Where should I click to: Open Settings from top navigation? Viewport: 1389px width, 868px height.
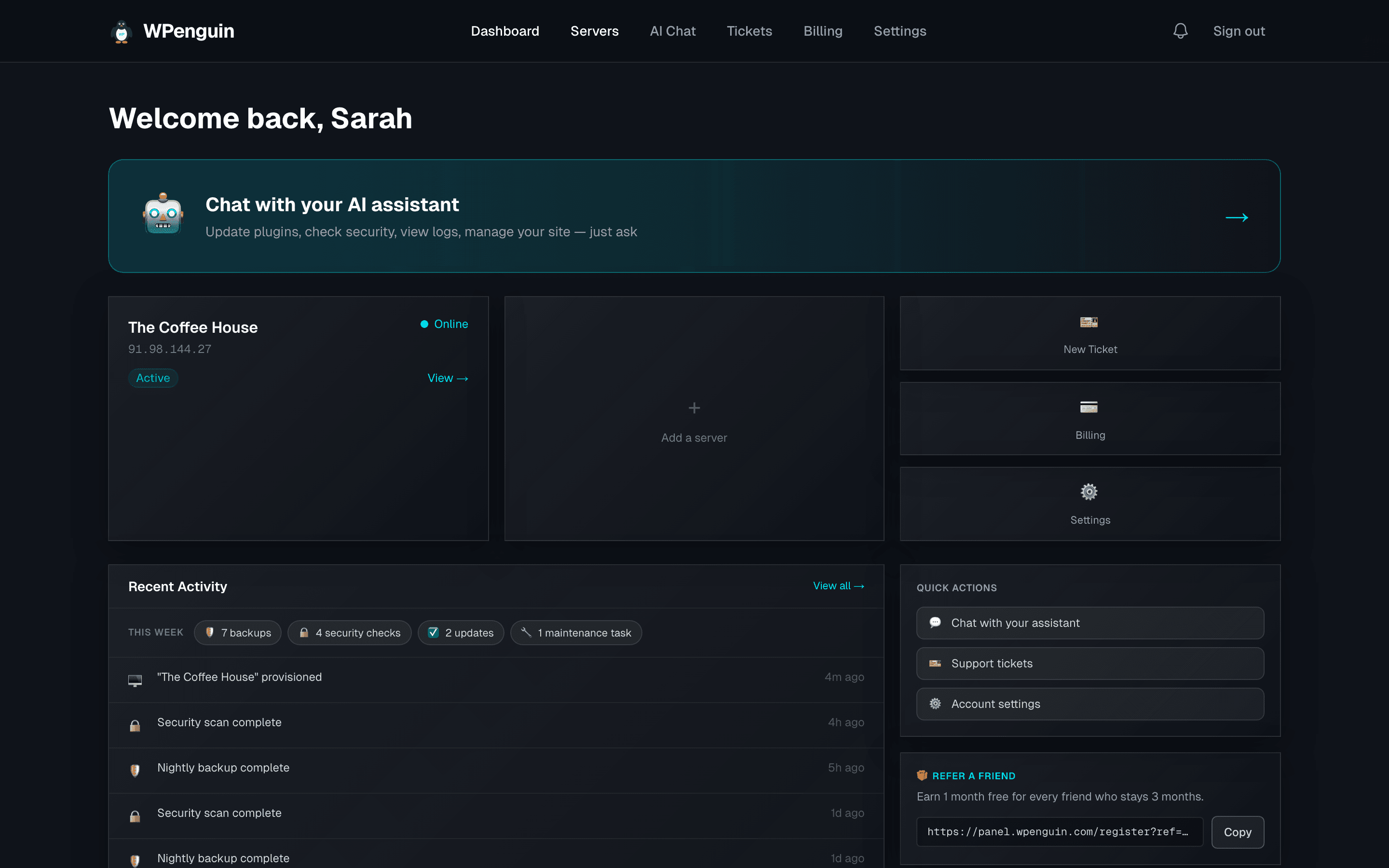coord(899,31)
